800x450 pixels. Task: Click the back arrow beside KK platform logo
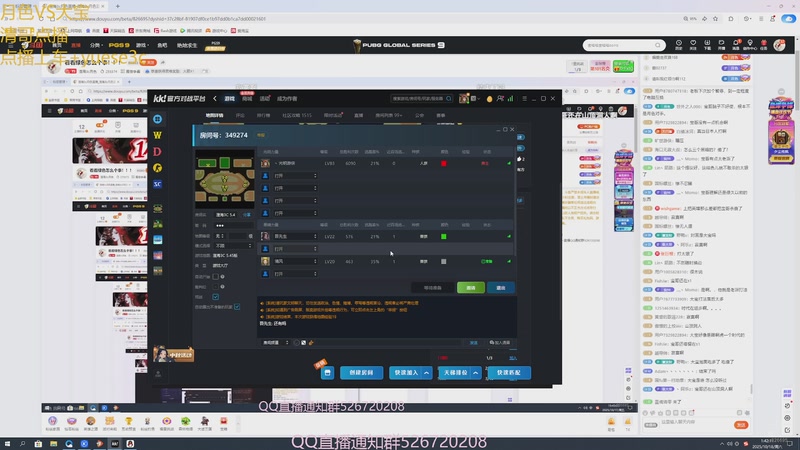click(215, 98)
